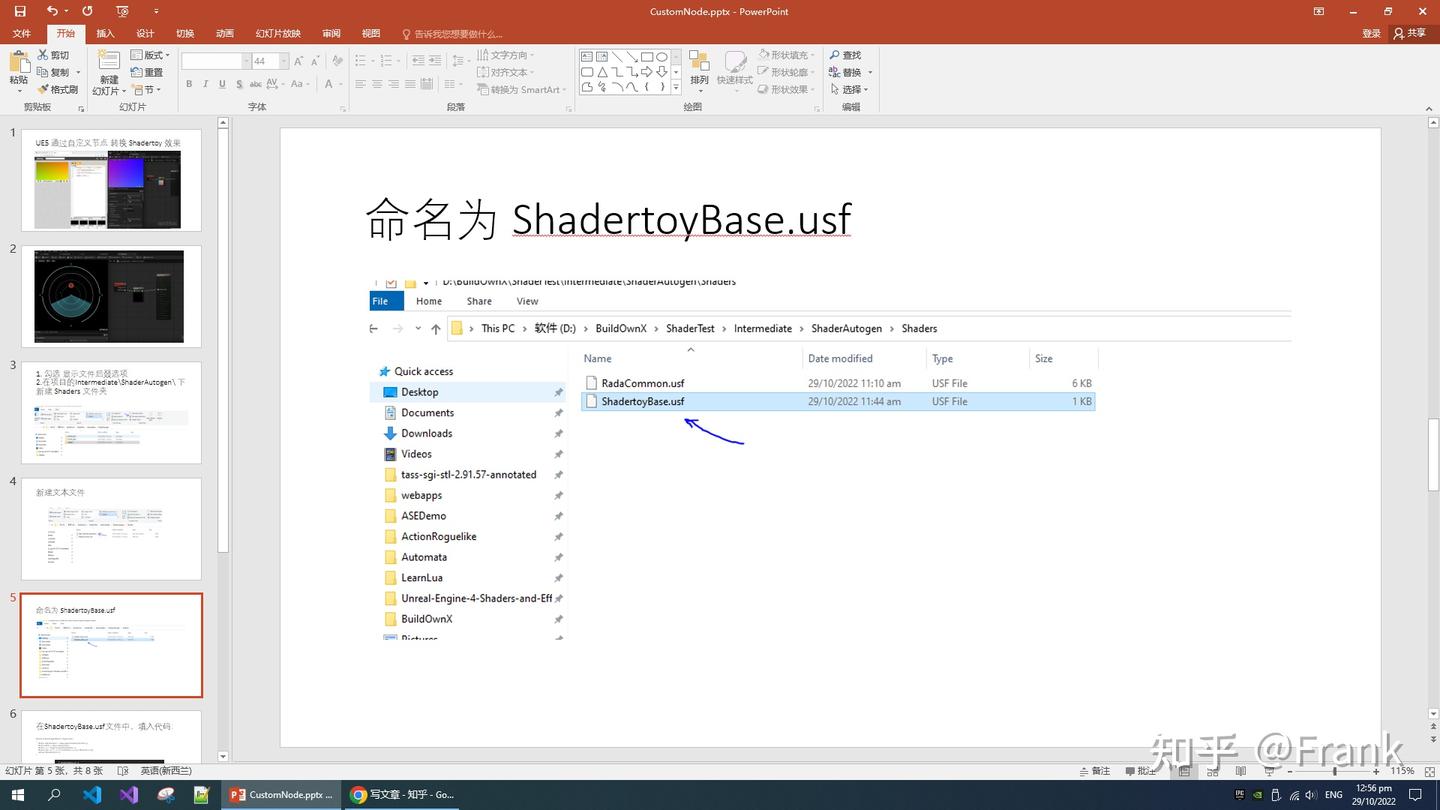Image resolution: width=1440 pixels, height=810 pixels.
Task: Open the 视图 ribbon tab
Action: coord(370,33)
